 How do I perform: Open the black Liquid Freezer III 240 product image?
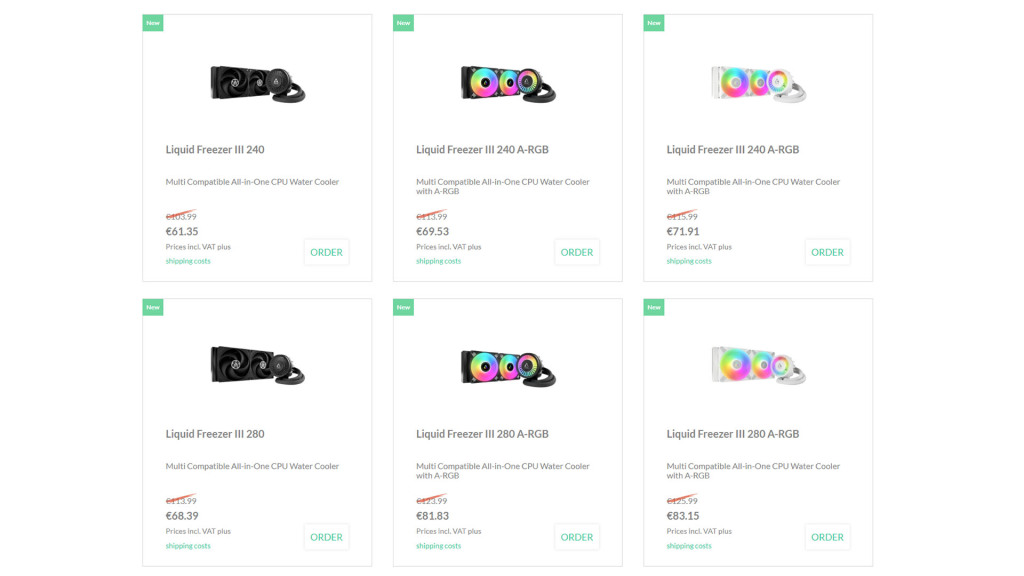click(257, 82)
